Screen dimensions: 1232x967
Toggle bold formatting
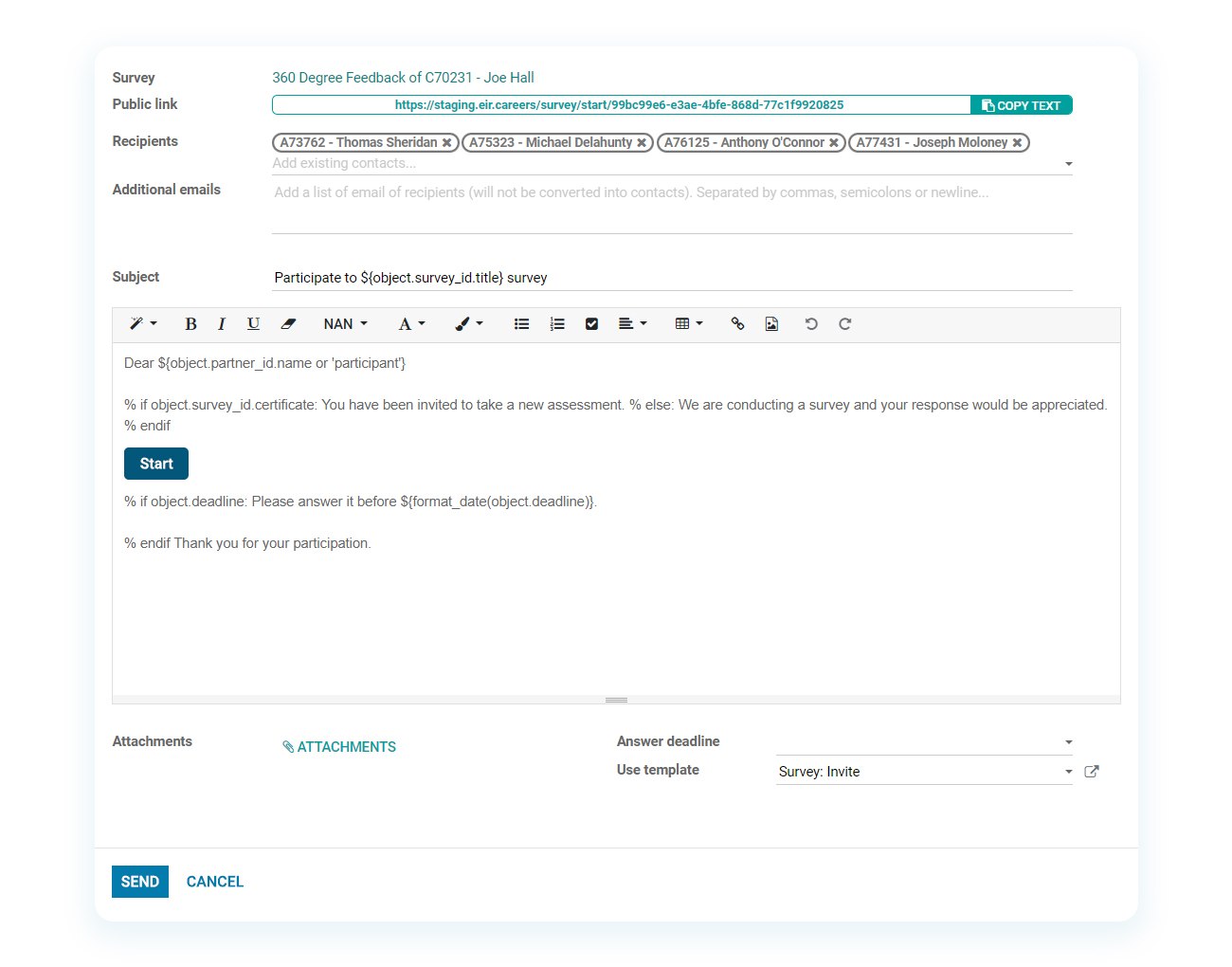click(x=190, y=324)
